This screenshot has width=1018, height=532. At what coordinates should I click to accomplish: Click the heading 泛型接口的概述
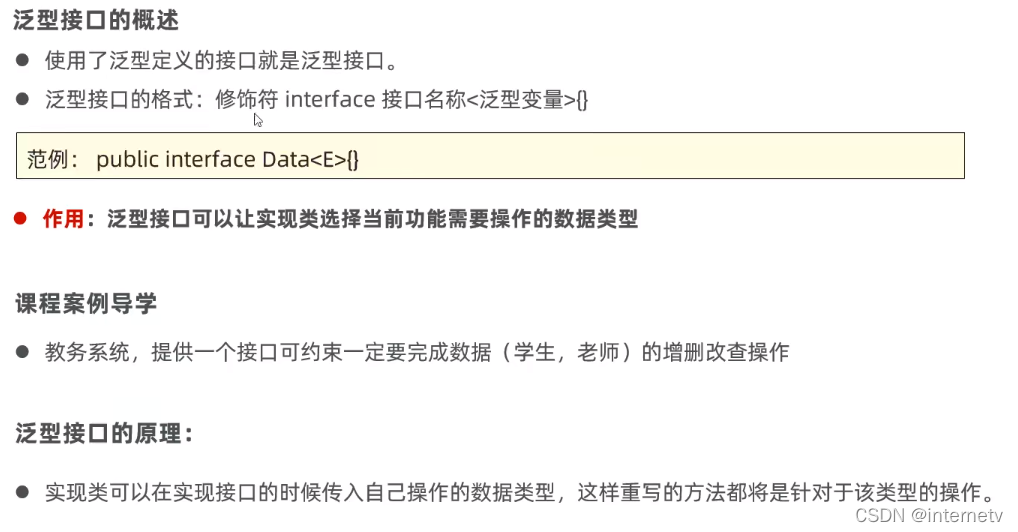pyautogui.click(x=96, y=20)
